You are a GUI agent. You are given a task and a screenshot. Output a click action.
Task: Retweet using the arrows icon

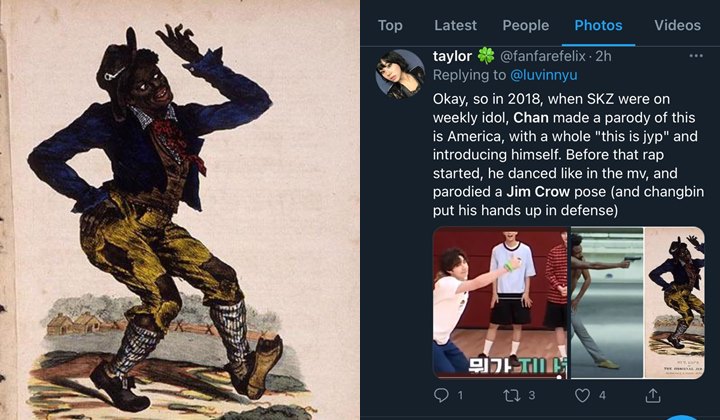[x=512, y=395]
